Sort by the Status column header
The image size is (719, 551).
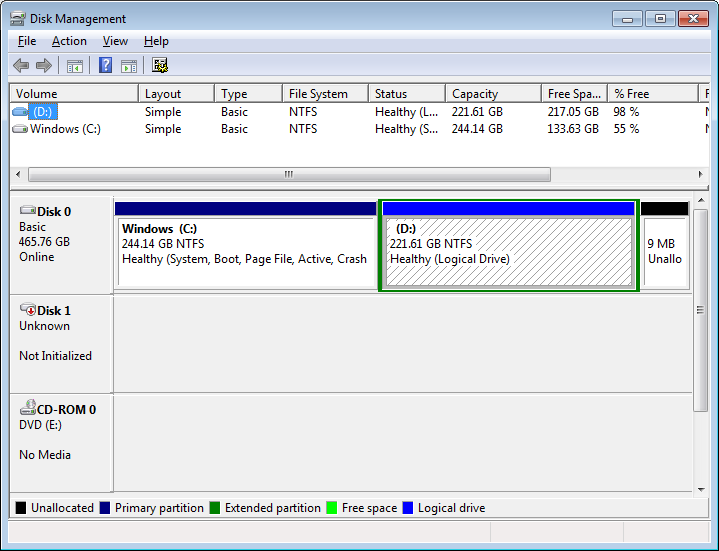tap(407, 94)
